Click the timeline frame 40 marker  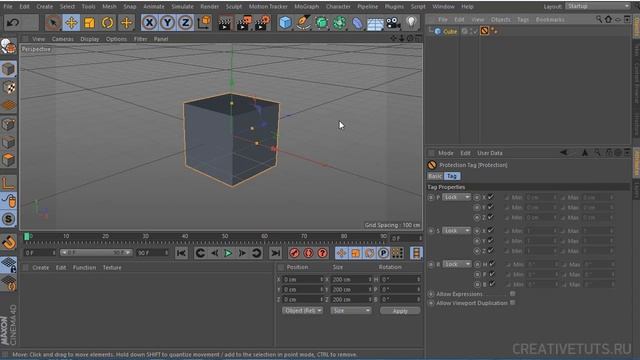point(185,236)
